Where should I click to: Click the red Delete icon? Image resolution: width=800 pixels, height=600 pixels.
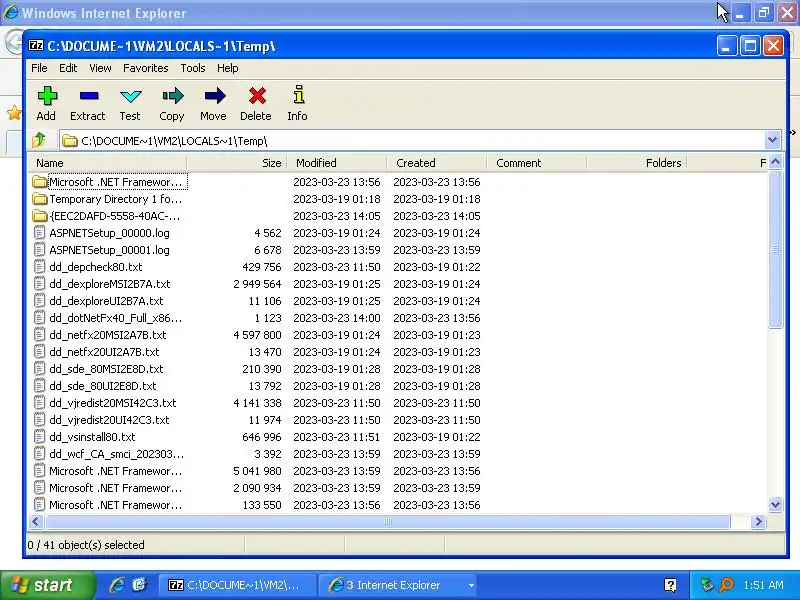click(257, 96)
